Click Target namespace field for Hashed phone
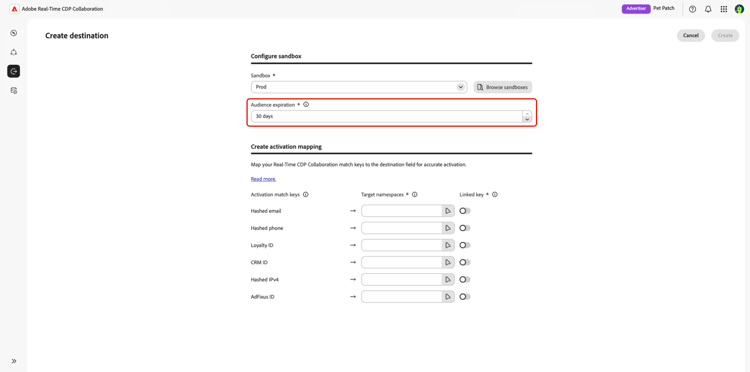Image resolution: width=750 pixels, height=372 pixels. pyautogui.click(x=401, y=228)
